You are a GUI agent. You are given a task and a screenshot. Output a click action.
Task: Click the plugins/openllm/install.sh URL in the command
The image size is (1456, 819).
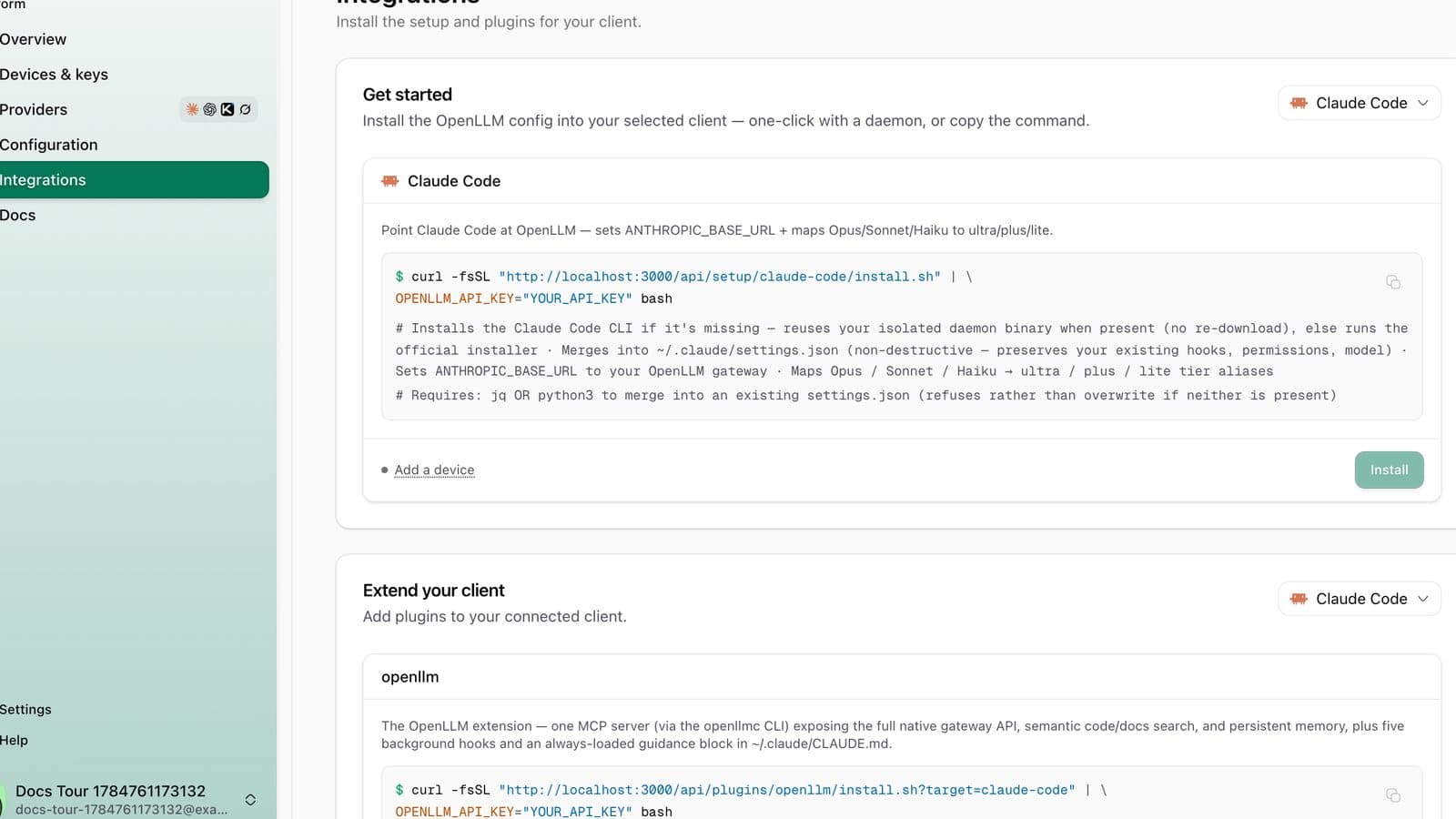point(787,790)
